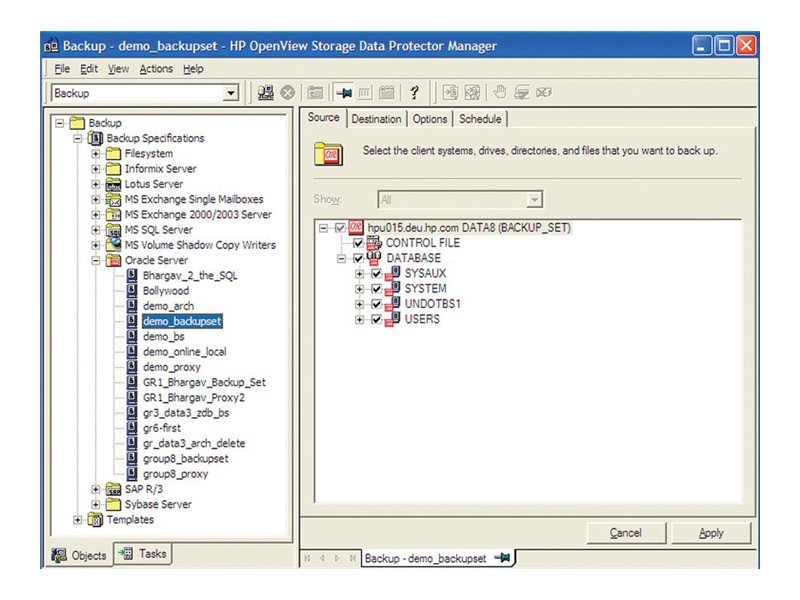This screenshot has height=600, width=800.
Task: Switch to the Destination tab
Action: point(377,118)
